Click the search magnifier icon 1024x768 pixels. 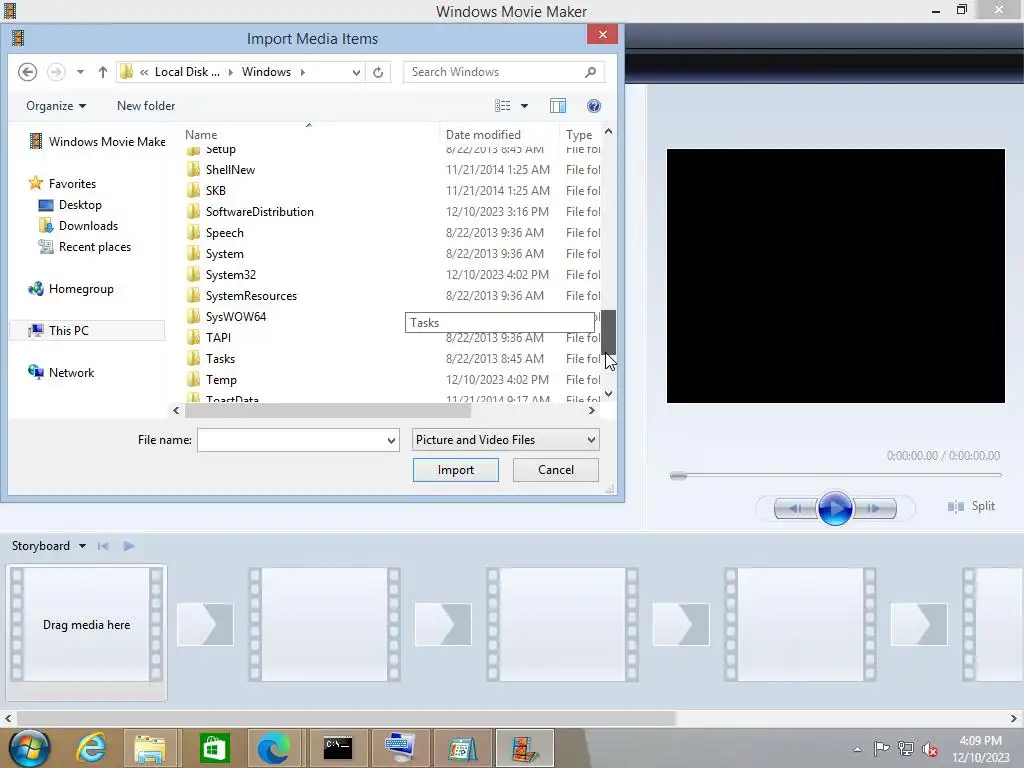[590, 72]
